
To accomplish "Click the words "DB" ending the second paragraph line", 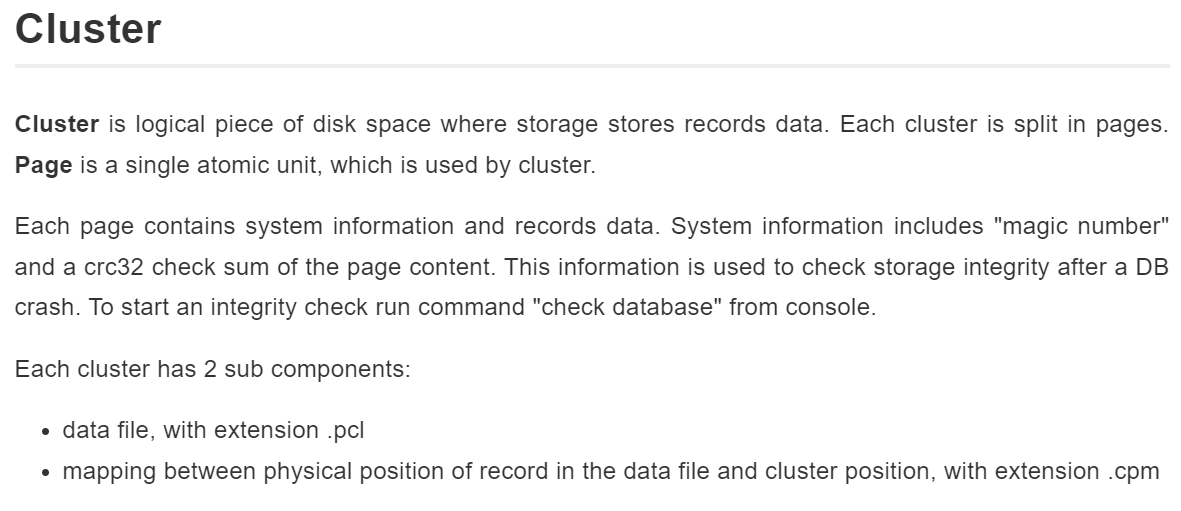I will [1152, 267].
